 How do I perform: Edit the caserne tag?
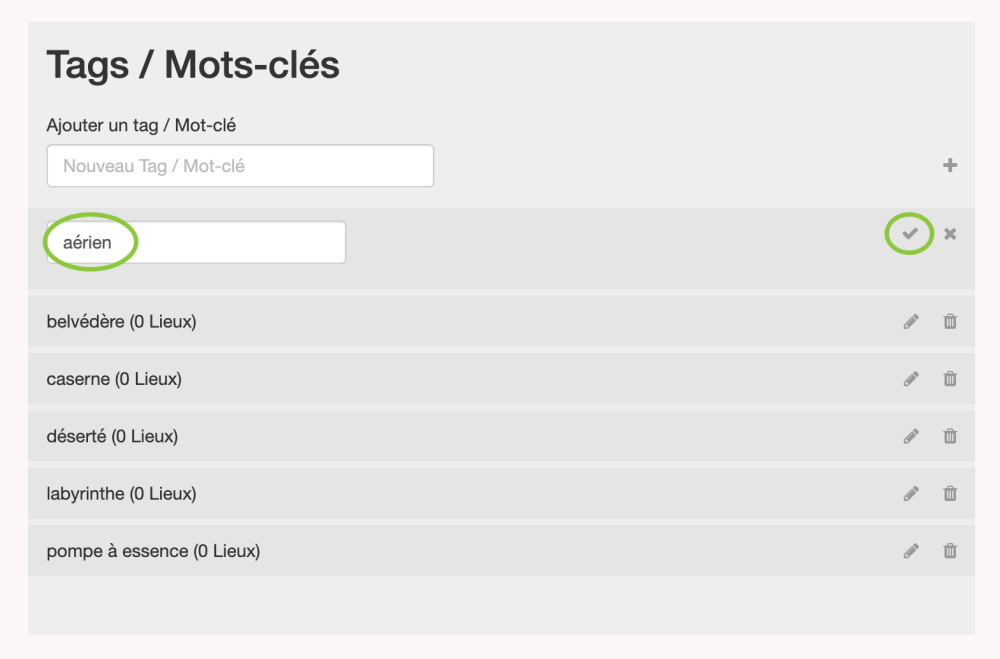[911, 379]
